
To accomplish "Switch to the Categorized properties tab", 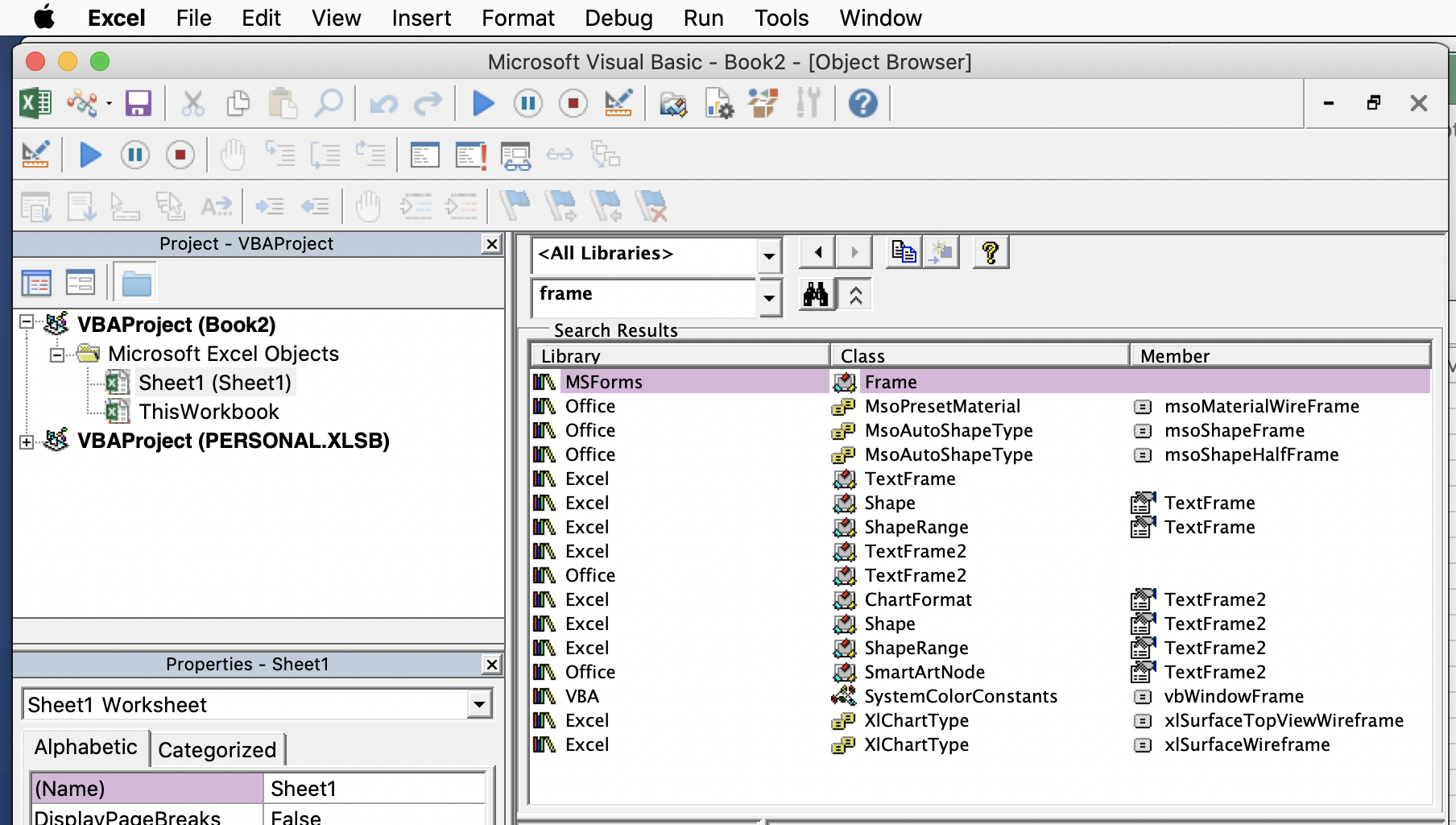I will (x=217, y=750).
